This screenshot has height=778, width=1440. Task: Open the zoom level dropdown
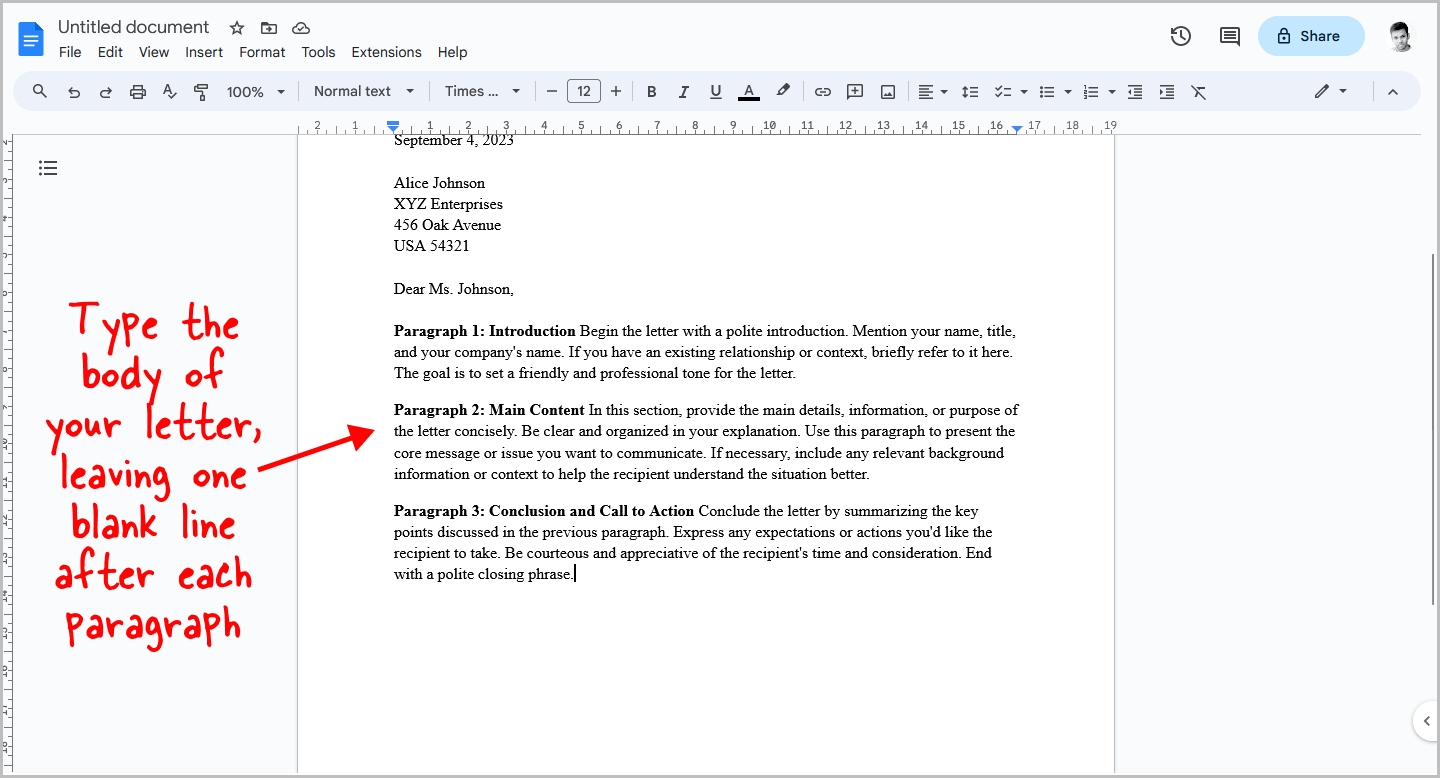click(255, 90)
